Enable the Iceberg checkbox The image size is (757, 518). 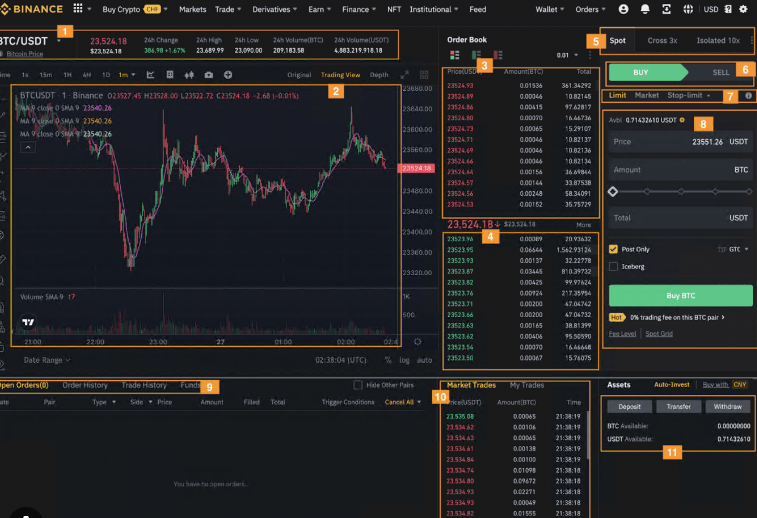click(x=613, y=266)
